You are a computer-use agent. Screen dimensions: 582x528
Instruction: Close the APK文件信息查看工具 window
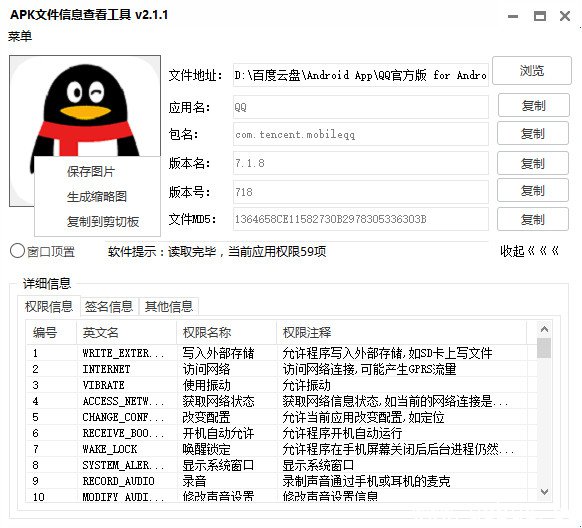pos(565,16)
